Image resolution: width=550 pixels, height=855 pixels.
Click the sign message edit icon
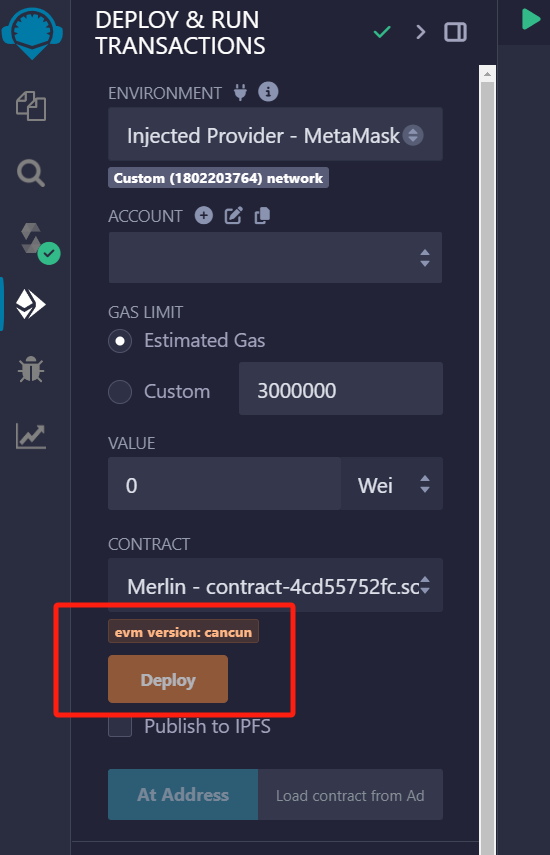click(x=233, y=215)
